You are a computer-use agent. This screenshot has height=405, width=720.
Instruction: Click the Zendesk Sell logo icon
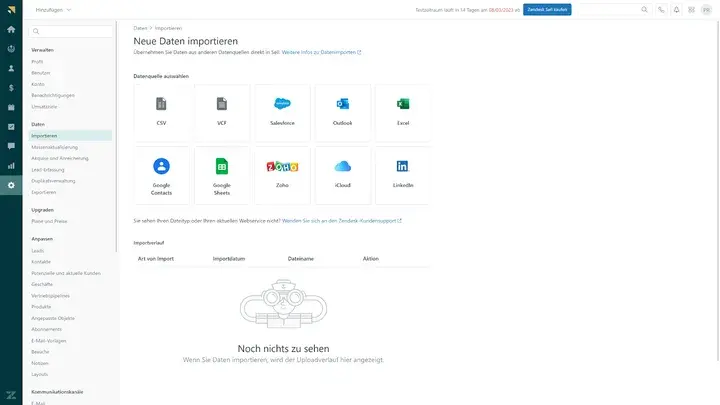coord(11,10)
